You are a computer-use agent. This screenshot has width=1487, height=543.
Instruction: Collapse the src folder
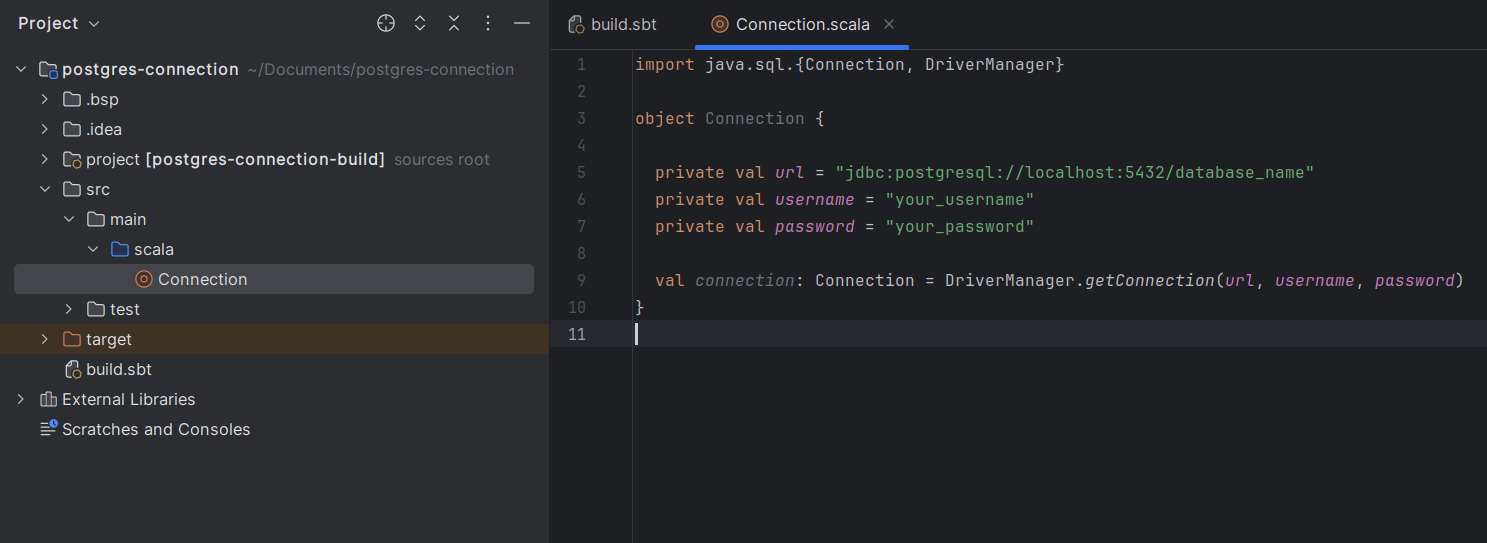point(44,190)
